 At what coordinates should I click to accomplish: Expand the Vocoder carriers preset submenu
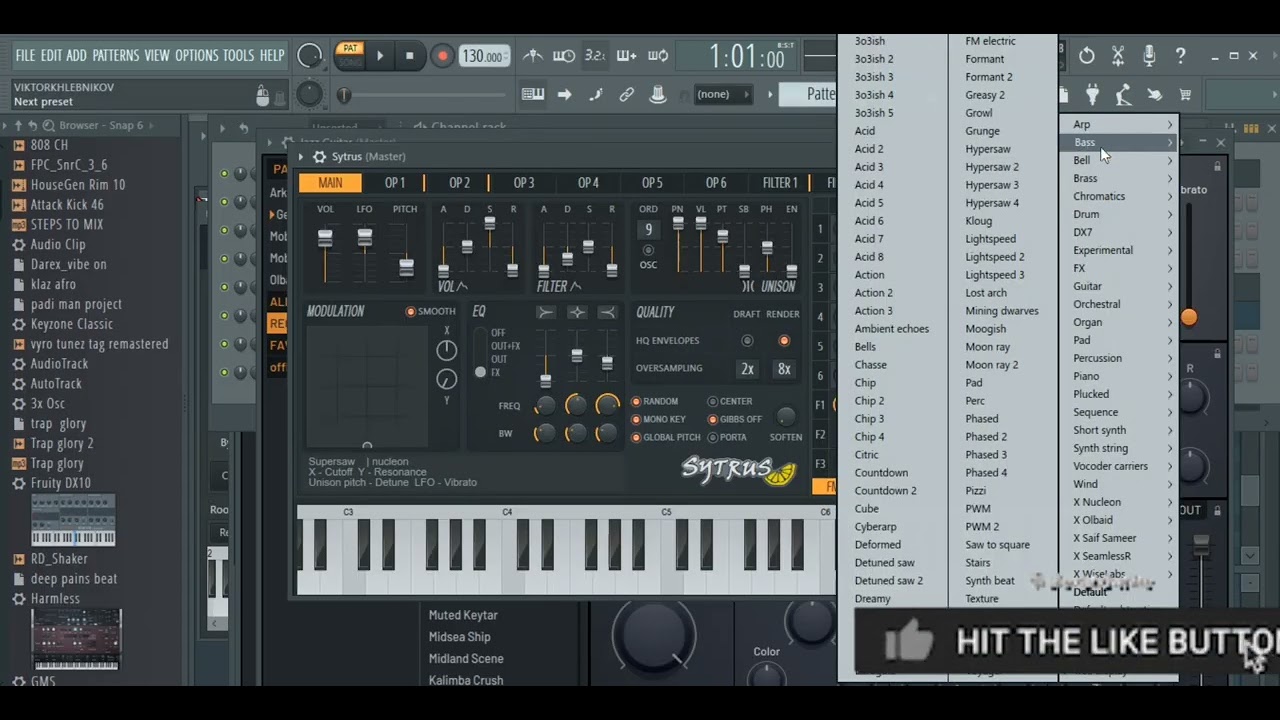tap(1119, 466)
